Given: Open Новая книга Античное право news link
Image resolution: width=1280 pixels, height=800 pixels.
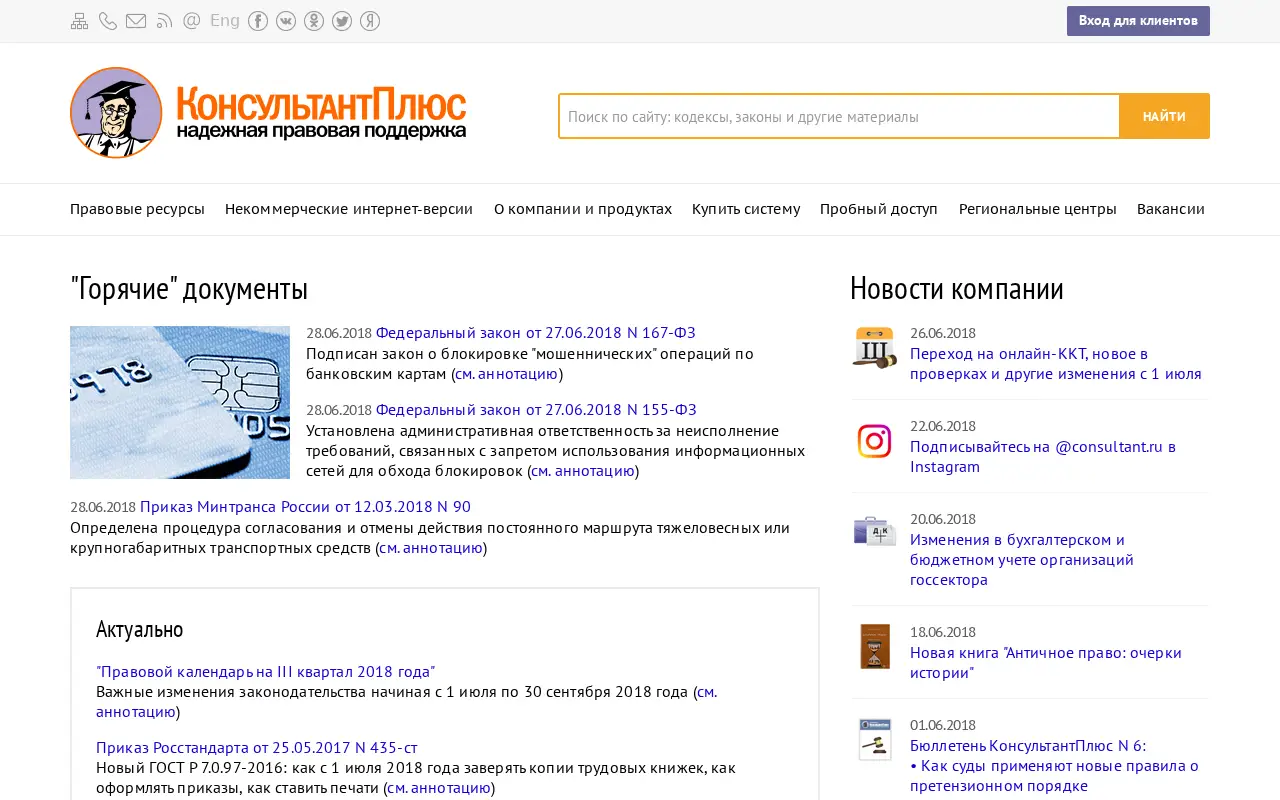Looking at the screenshot, I should coord(1046,663).
